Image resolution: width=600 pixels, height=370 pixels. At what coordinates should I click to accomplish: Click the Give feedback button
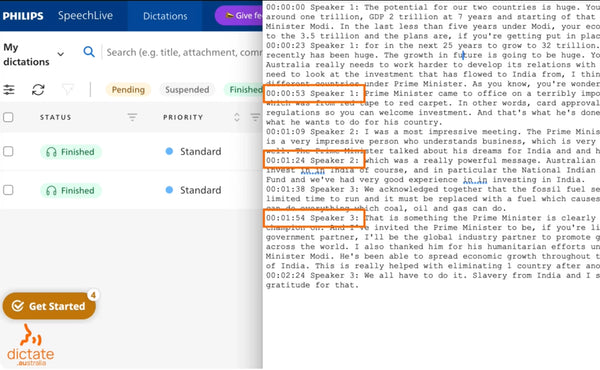tap(239, 16)
